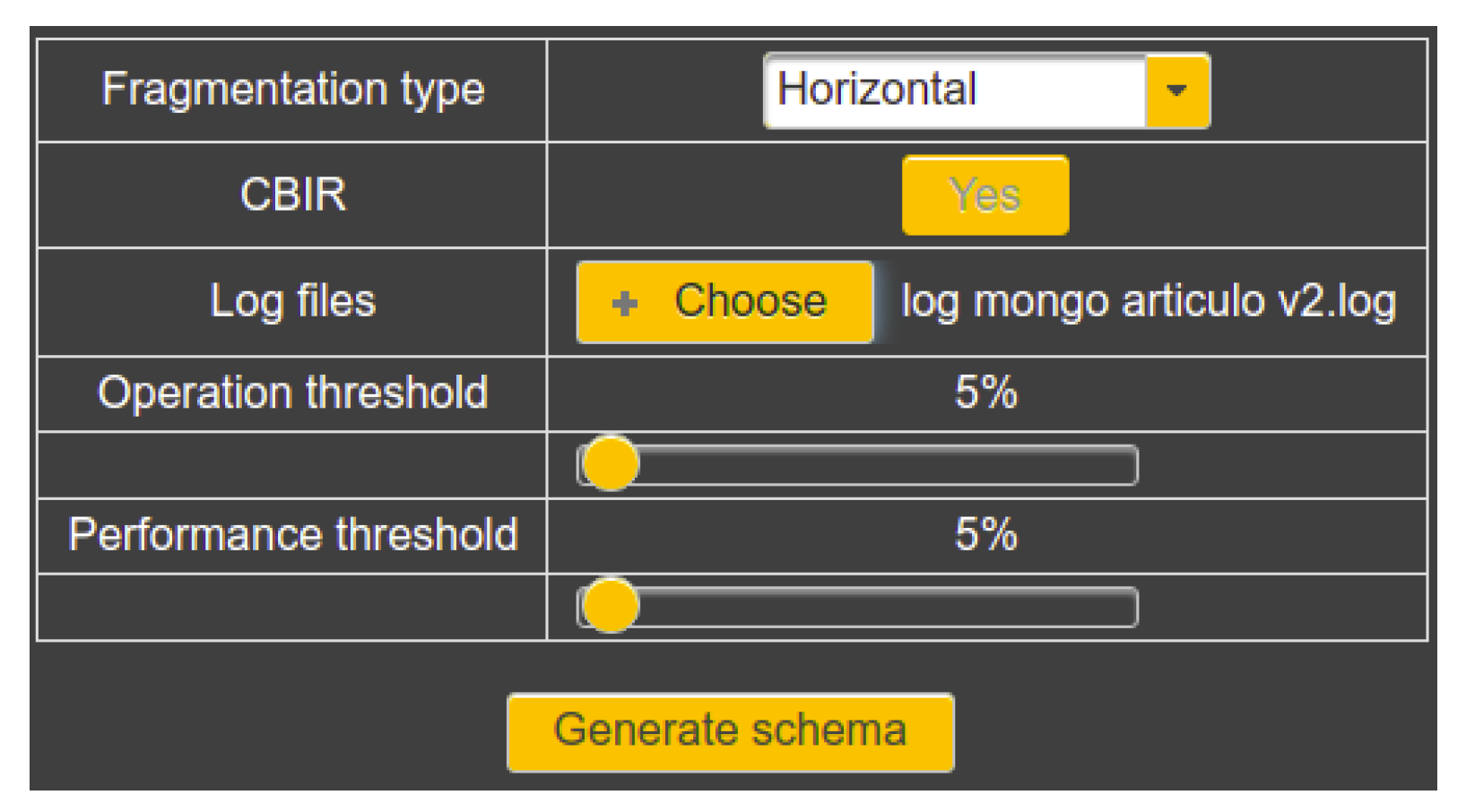Click the plus icon on Choose
The width and height of the screenshot is (1466, 812).
[x=625, y=304]
